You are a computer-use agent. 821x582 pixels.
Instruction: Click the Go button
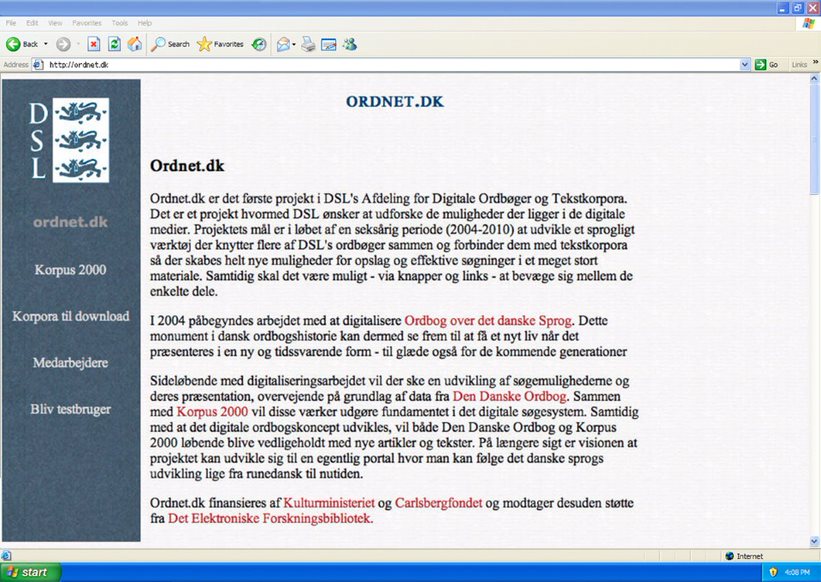pyautogui.click(x=767, y=65)
